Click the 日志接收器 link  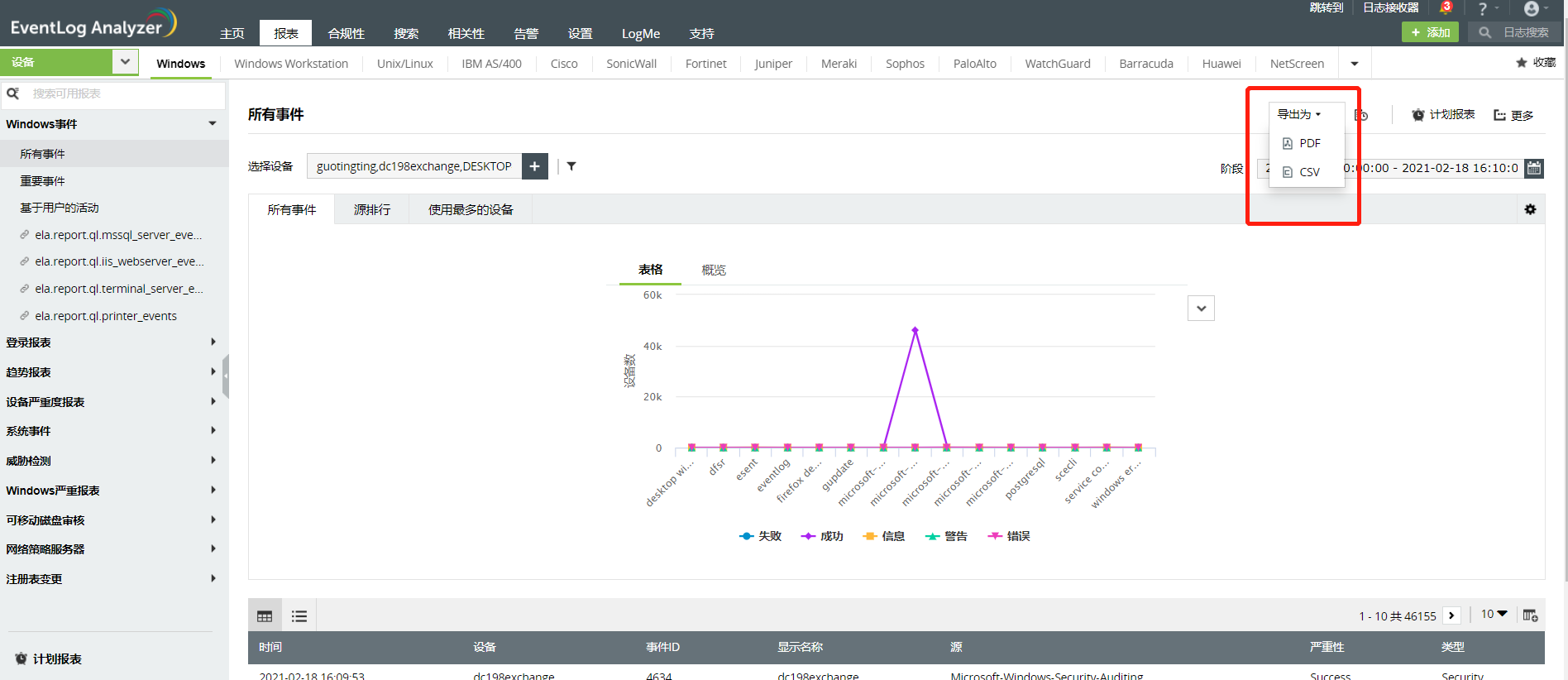pyautogui.click(x=1390, y=7)
